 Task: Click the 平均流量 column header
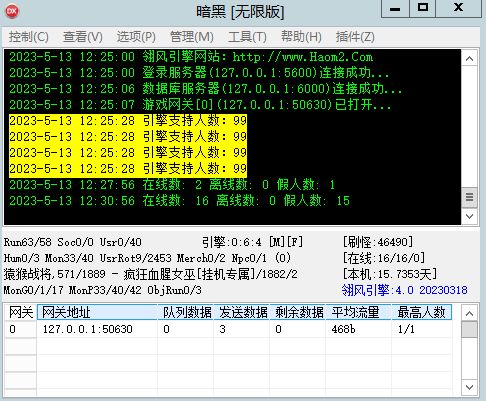pos(359,313)
